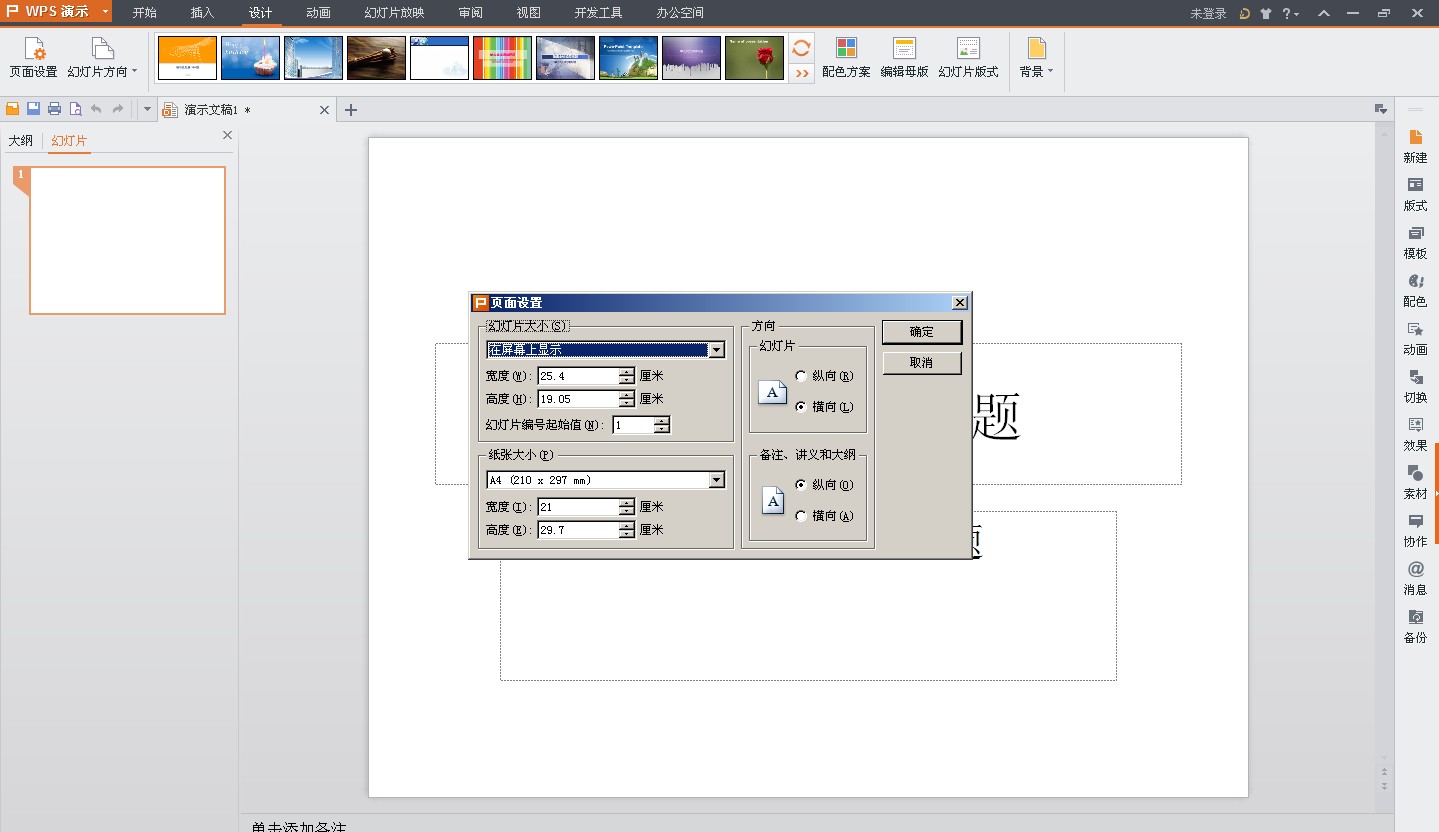The image size is (1439, 832).
Task: Select 横向 orientation for slides
Action: click(801, 407)
